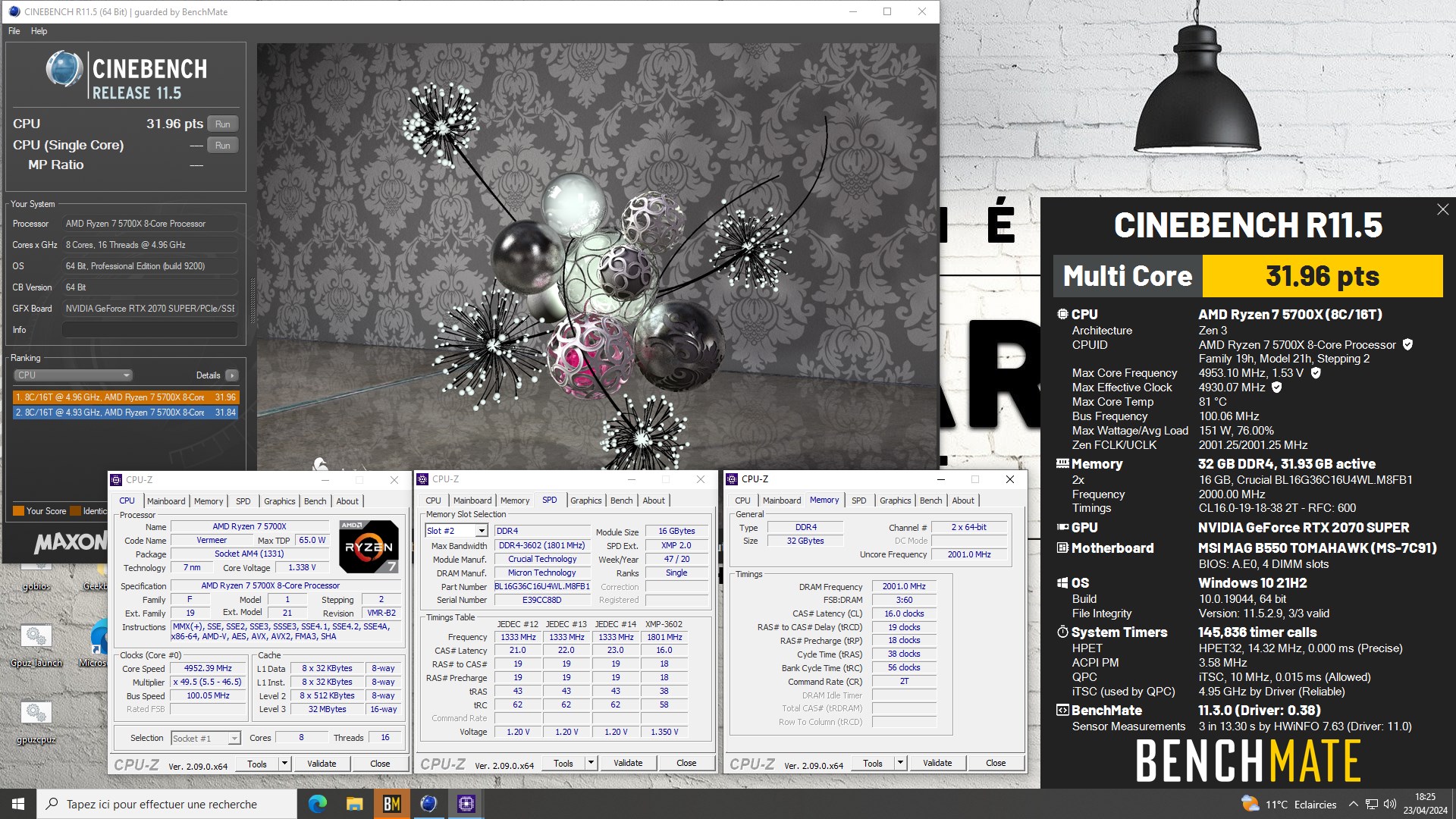Click verified shield next to Max Effective Clock

coord(1277,387)
